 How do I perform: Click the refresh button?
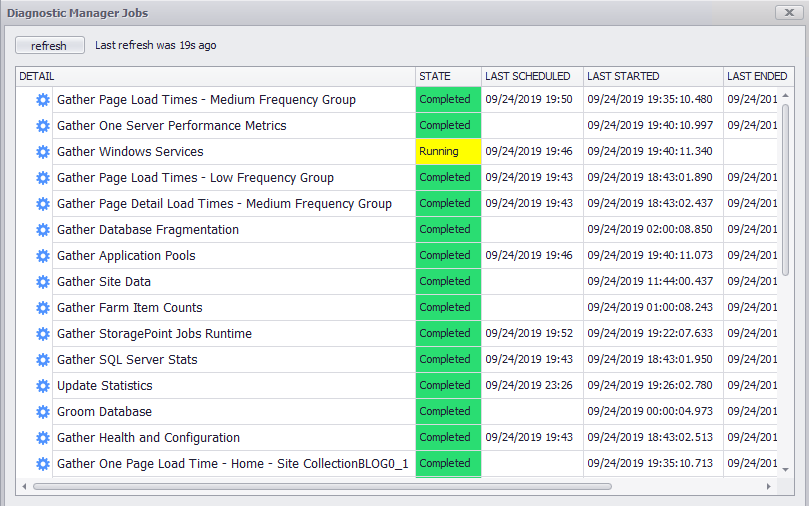click(x=50, y=45)
